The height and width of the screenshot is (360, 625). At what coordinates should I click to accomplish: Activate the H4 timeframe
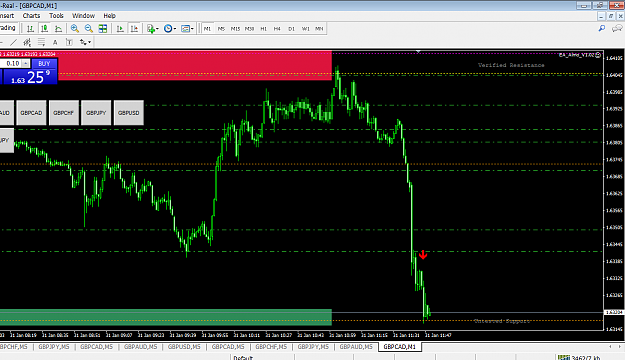click(x=277, y=29)
